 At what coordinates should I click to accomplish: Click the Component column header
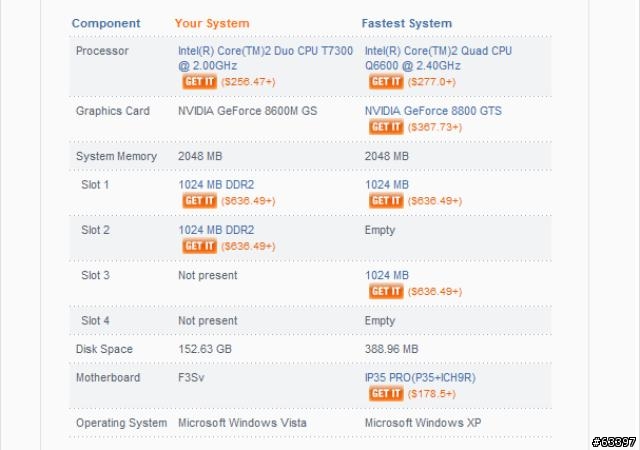pos(106,24)
